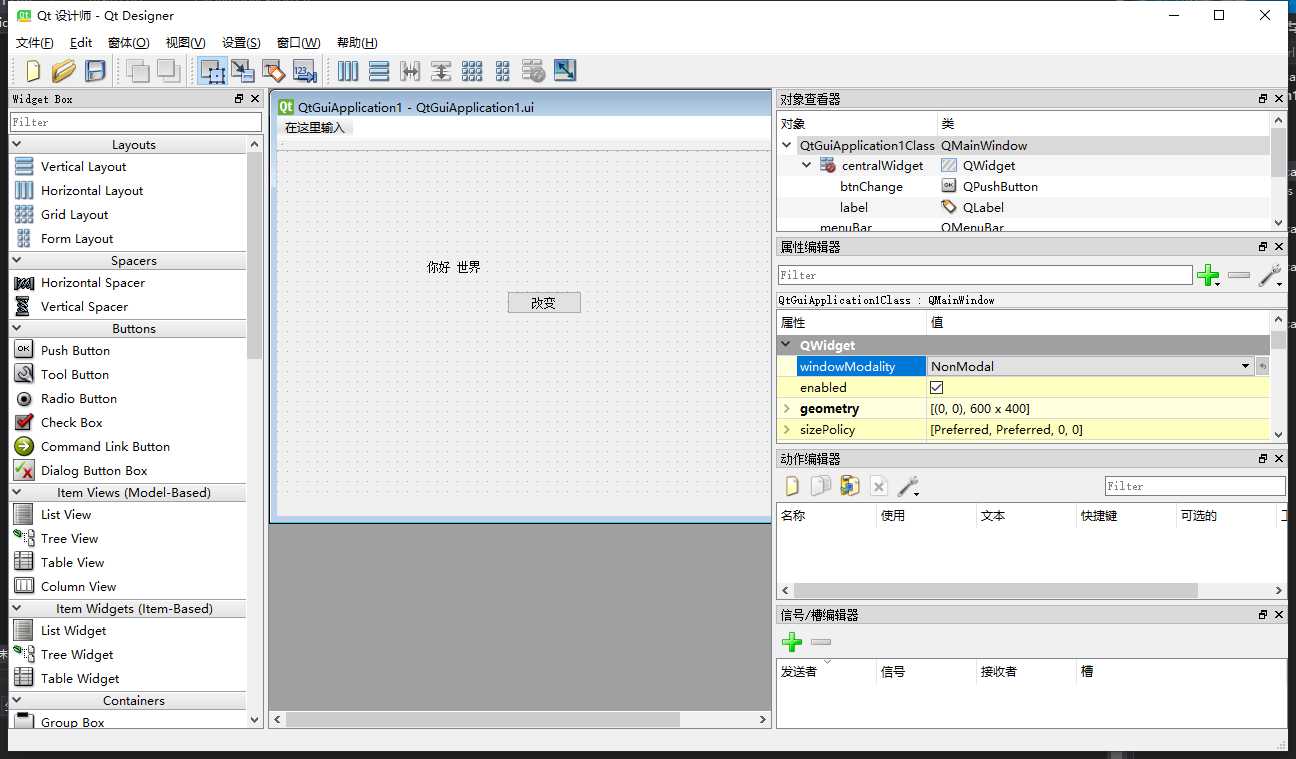Float the Property Editor (属性编辑器) panel

pyautogui.click(x=1263, y=246)
